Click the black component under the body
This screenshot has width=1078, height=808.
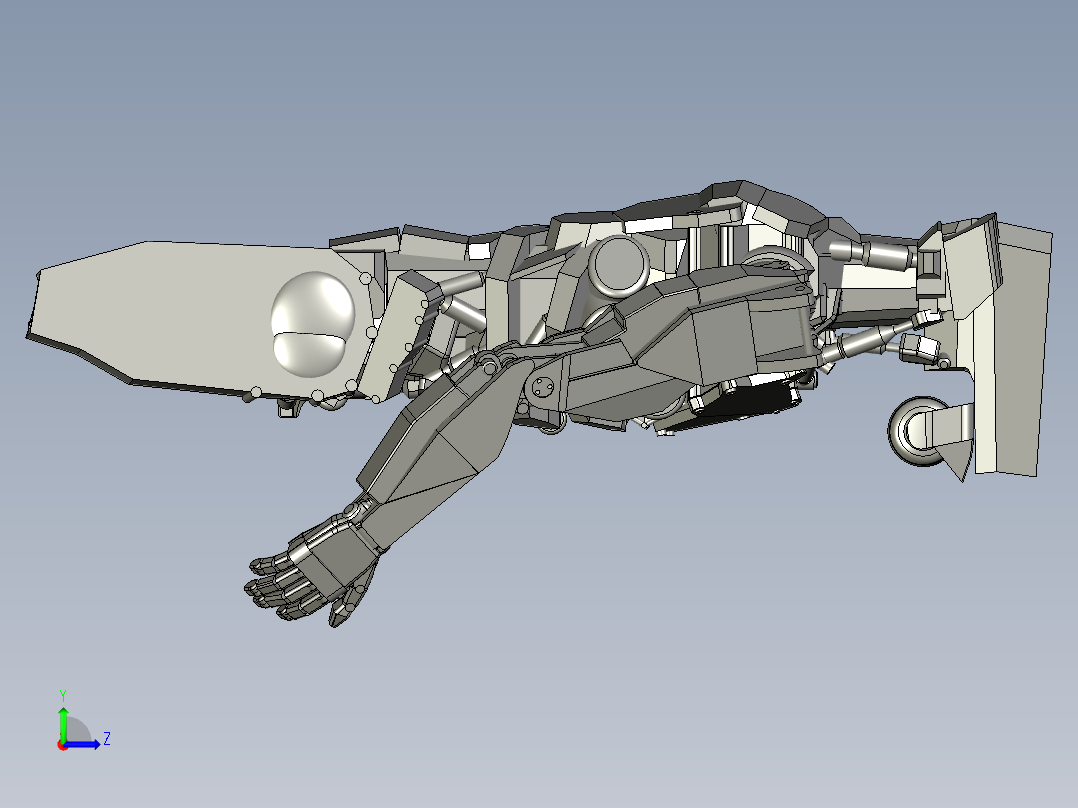click(x=746, y=402)
